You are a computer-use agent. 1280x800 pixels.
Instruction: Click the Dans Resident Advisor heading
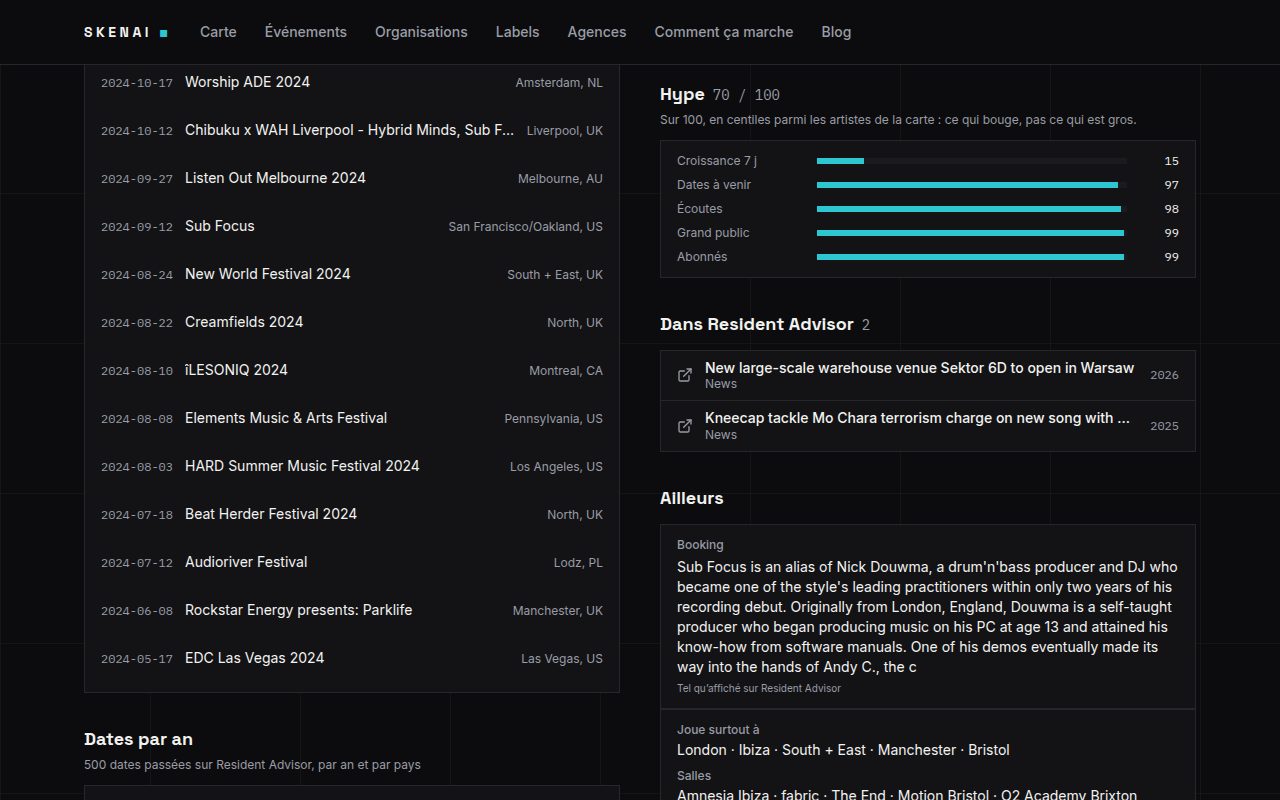pos(757,324)
